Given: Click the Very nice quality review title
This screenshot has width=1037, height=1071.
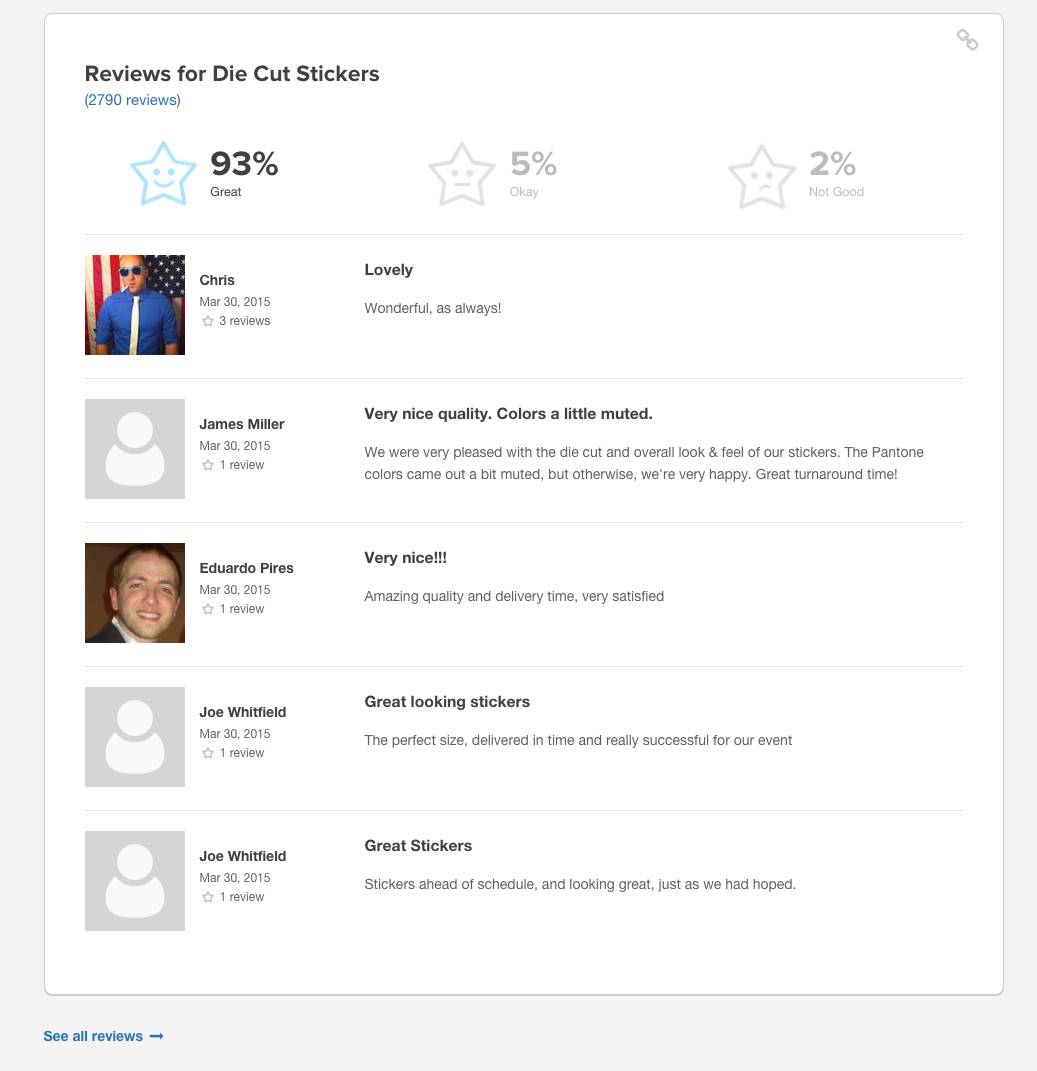Looking at the screenshot, I should pyautogui.click(x=508, y=414).
